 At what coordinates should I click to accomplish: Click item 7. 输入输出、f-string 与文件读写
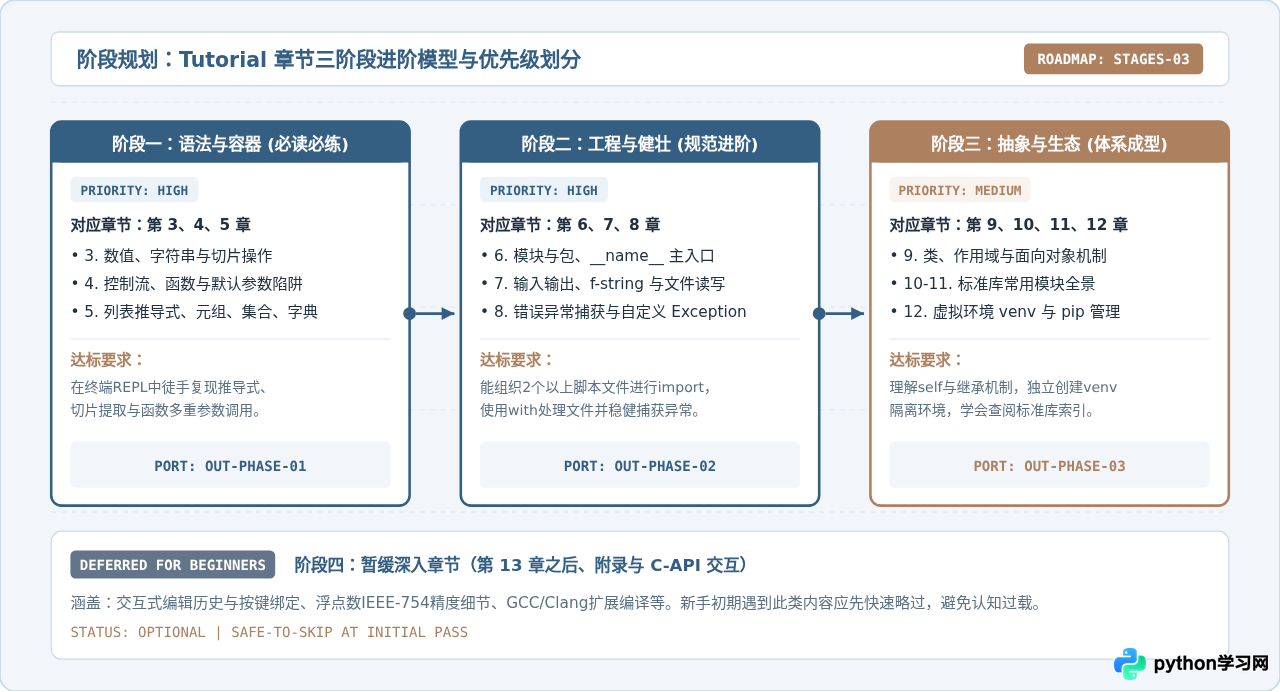(x=603, y=284)
